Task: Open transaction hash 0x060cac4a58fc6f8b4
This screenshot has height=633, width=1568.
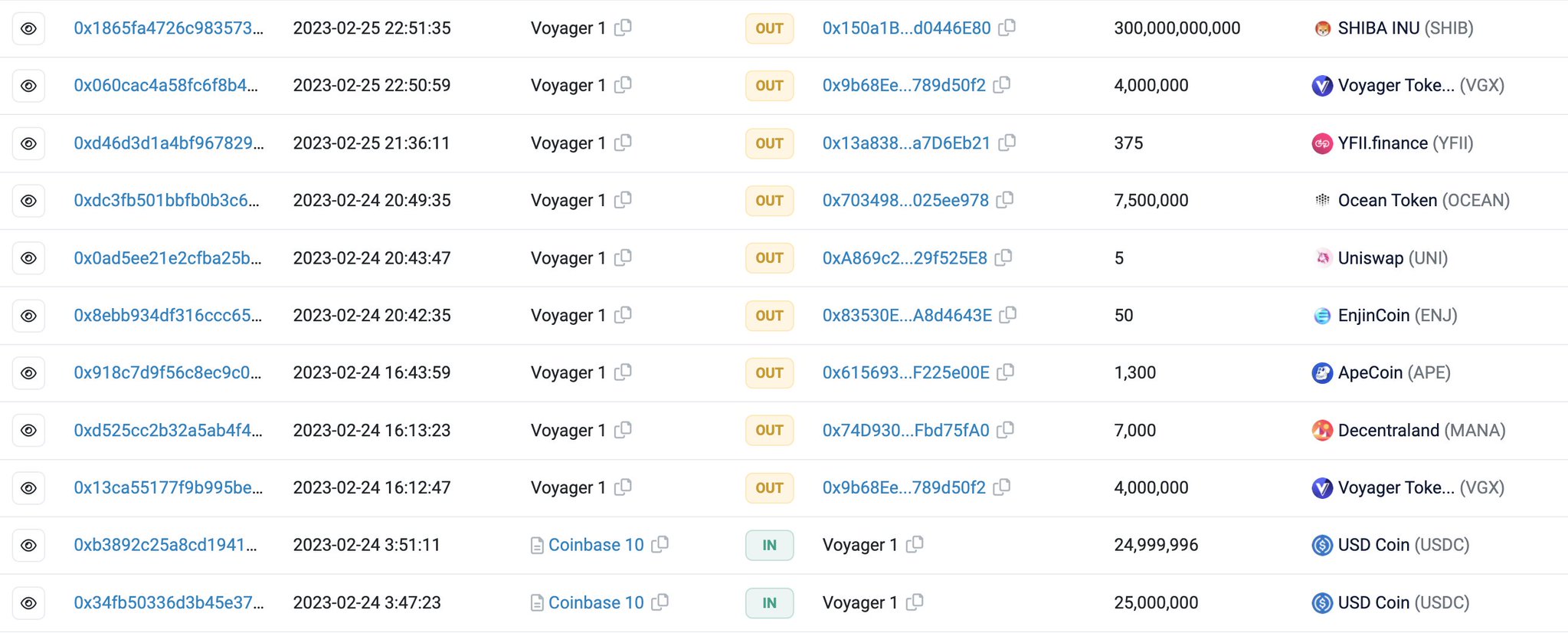Action: (165, 85)
